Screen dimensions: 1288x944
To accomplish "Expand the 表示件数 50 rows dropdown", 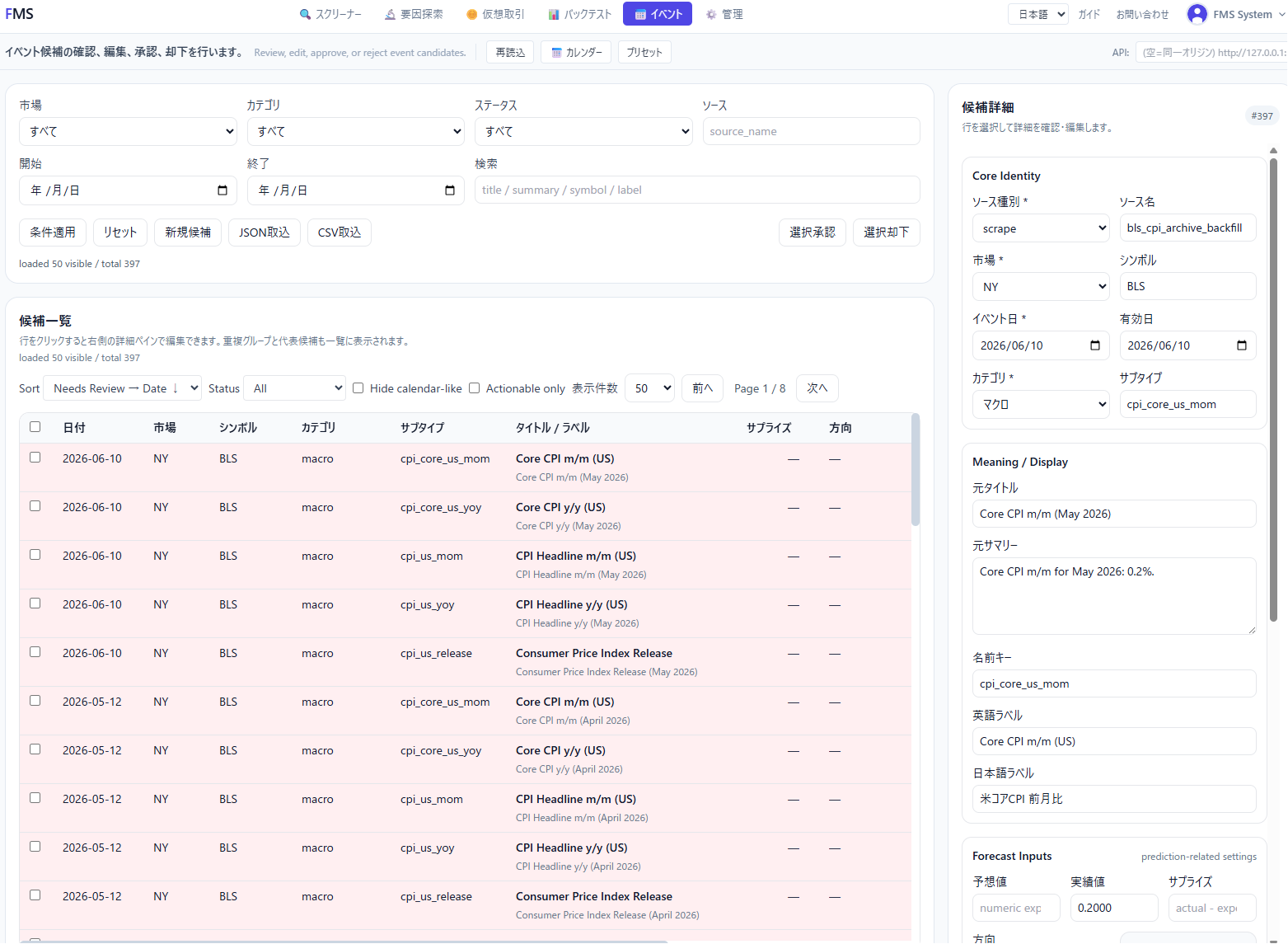I will (649, 388).
